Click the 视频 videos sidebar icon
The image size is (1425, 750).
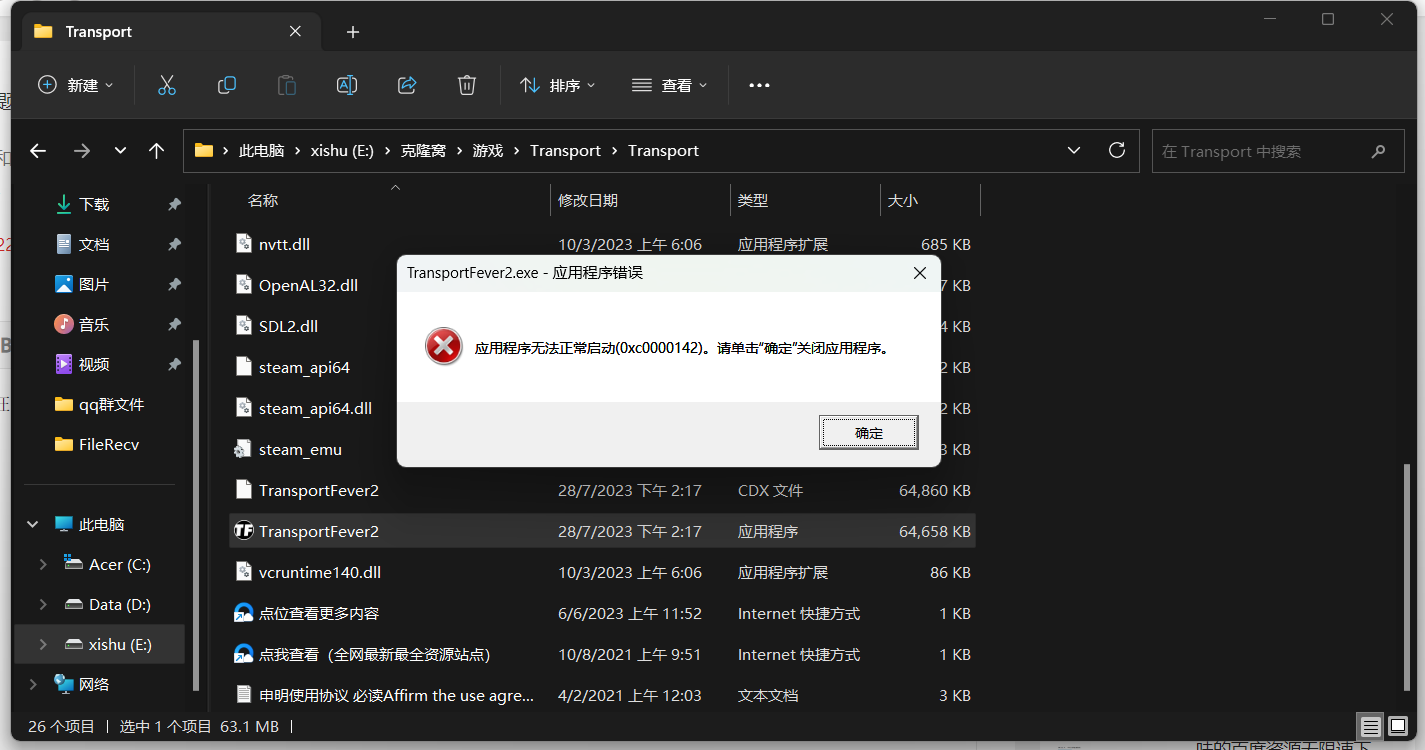pyautogui.click(x=64, y=364)
